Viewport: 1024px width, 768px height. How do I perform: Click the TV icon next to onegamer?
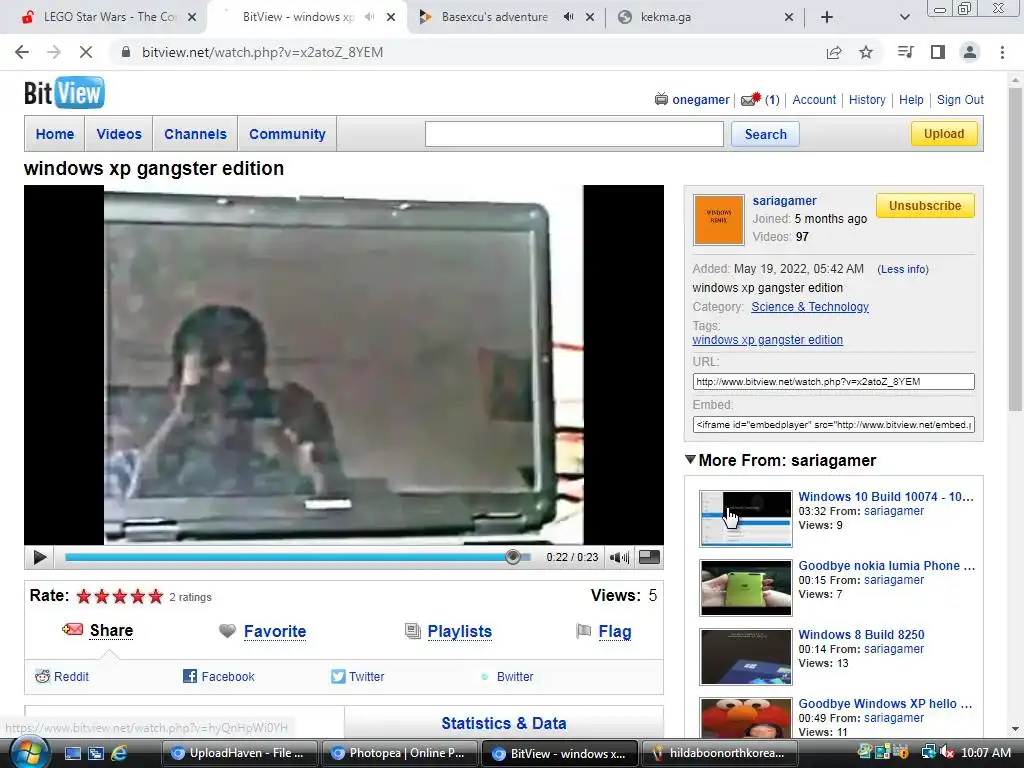tap(661, 99)
